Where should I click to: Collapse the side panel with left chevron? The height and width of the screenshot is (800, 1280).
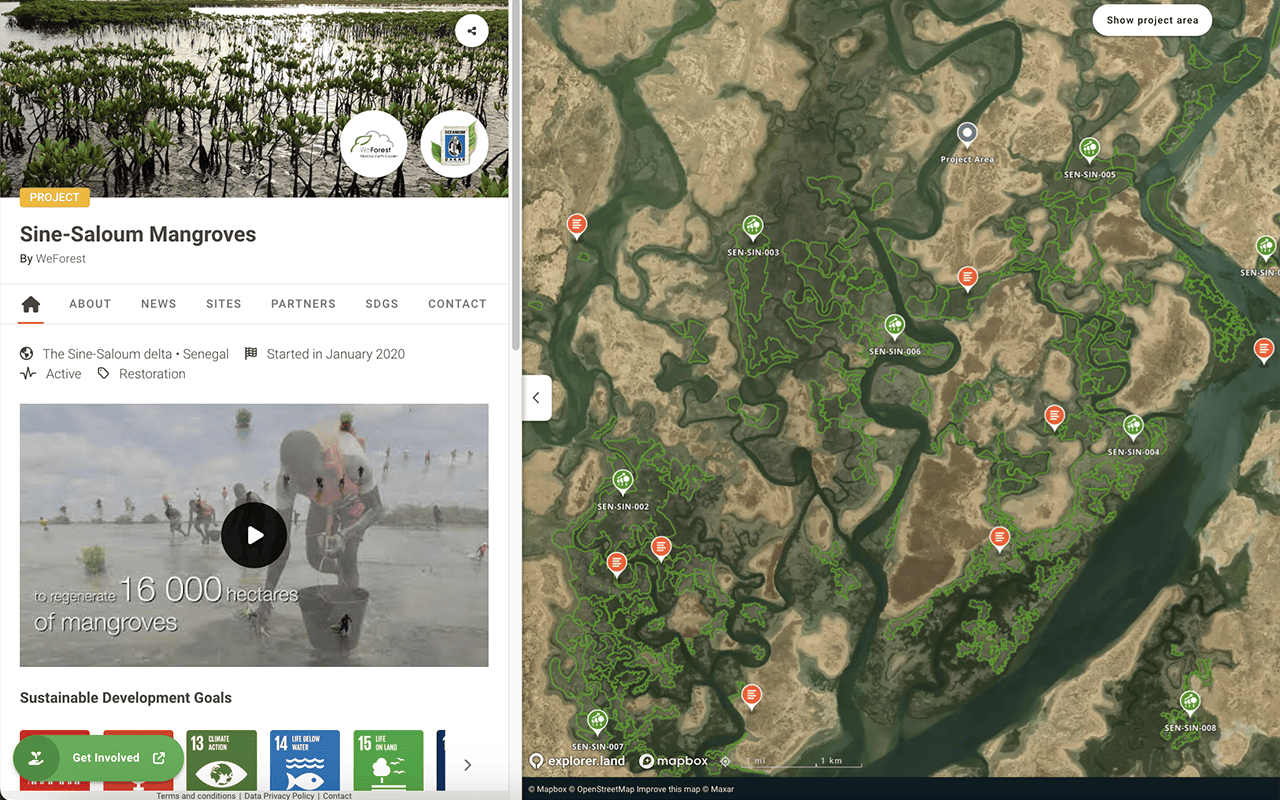(536, 398)
